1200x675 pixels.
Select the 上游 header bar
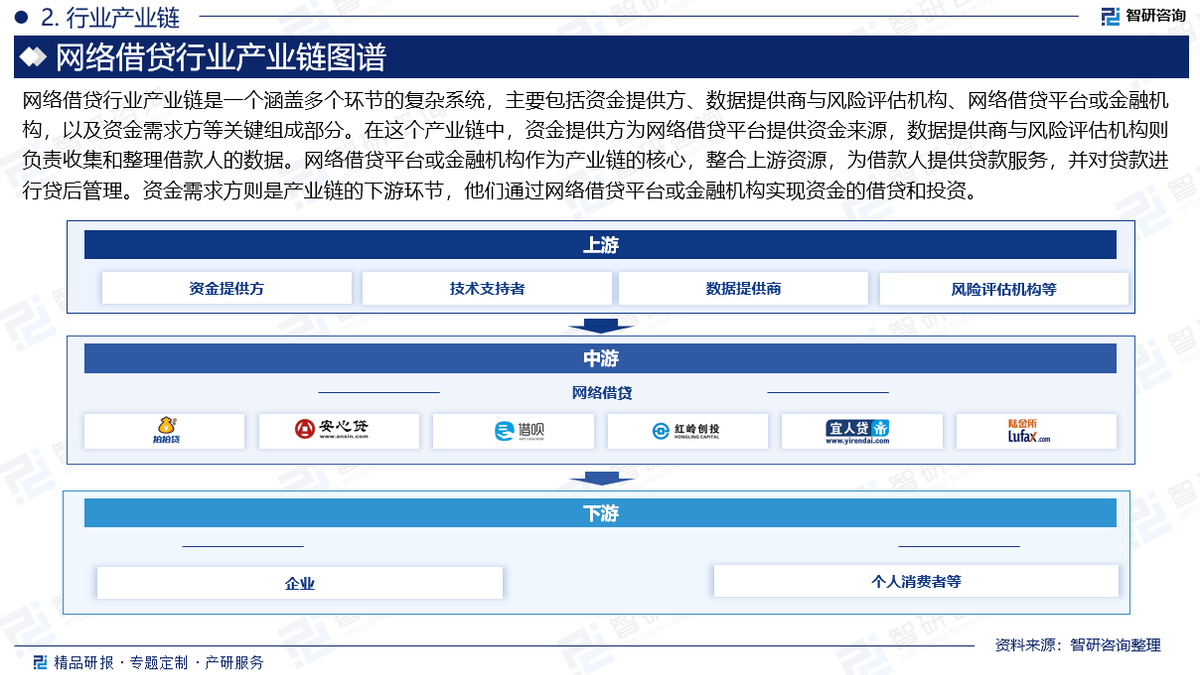(600, 245)
